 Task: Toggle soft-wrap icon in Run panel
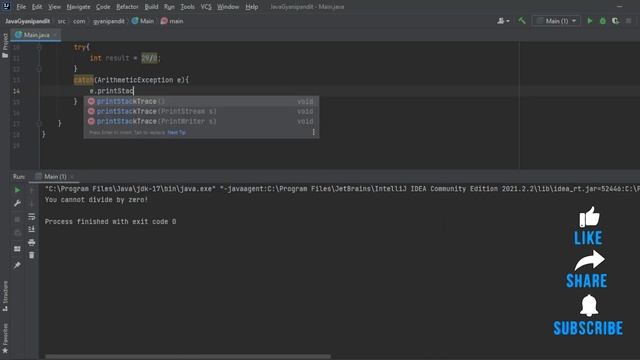(x=31, y=217)
